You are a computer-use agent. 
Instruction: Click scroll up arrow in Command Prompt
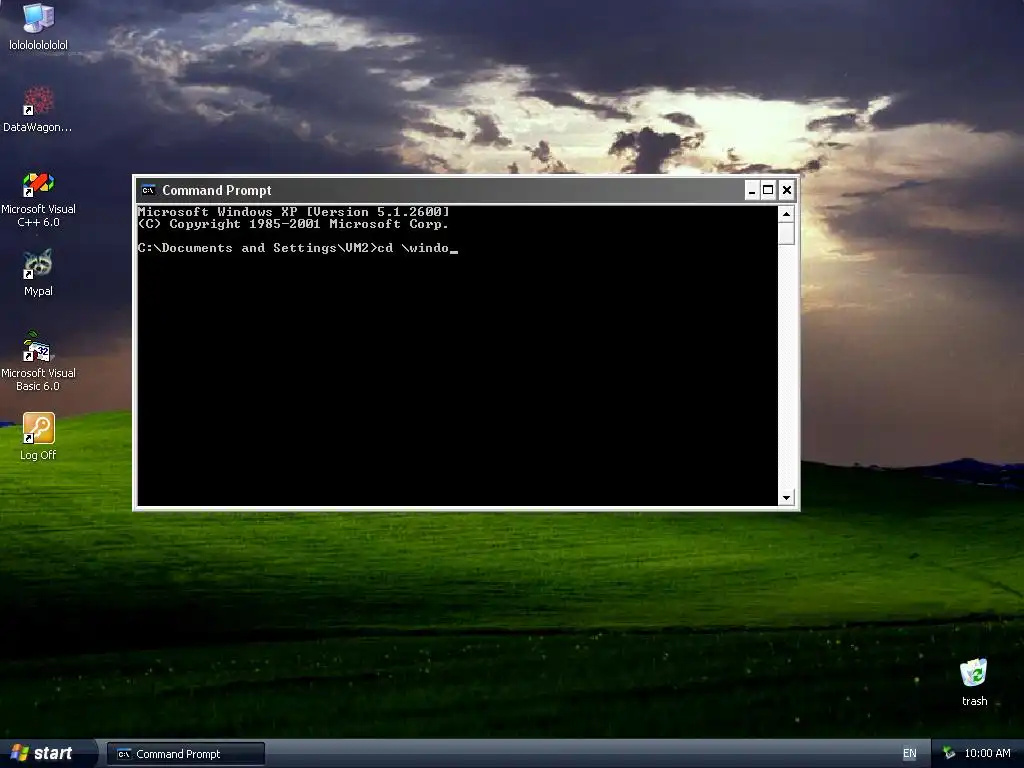tap(786, 214)
